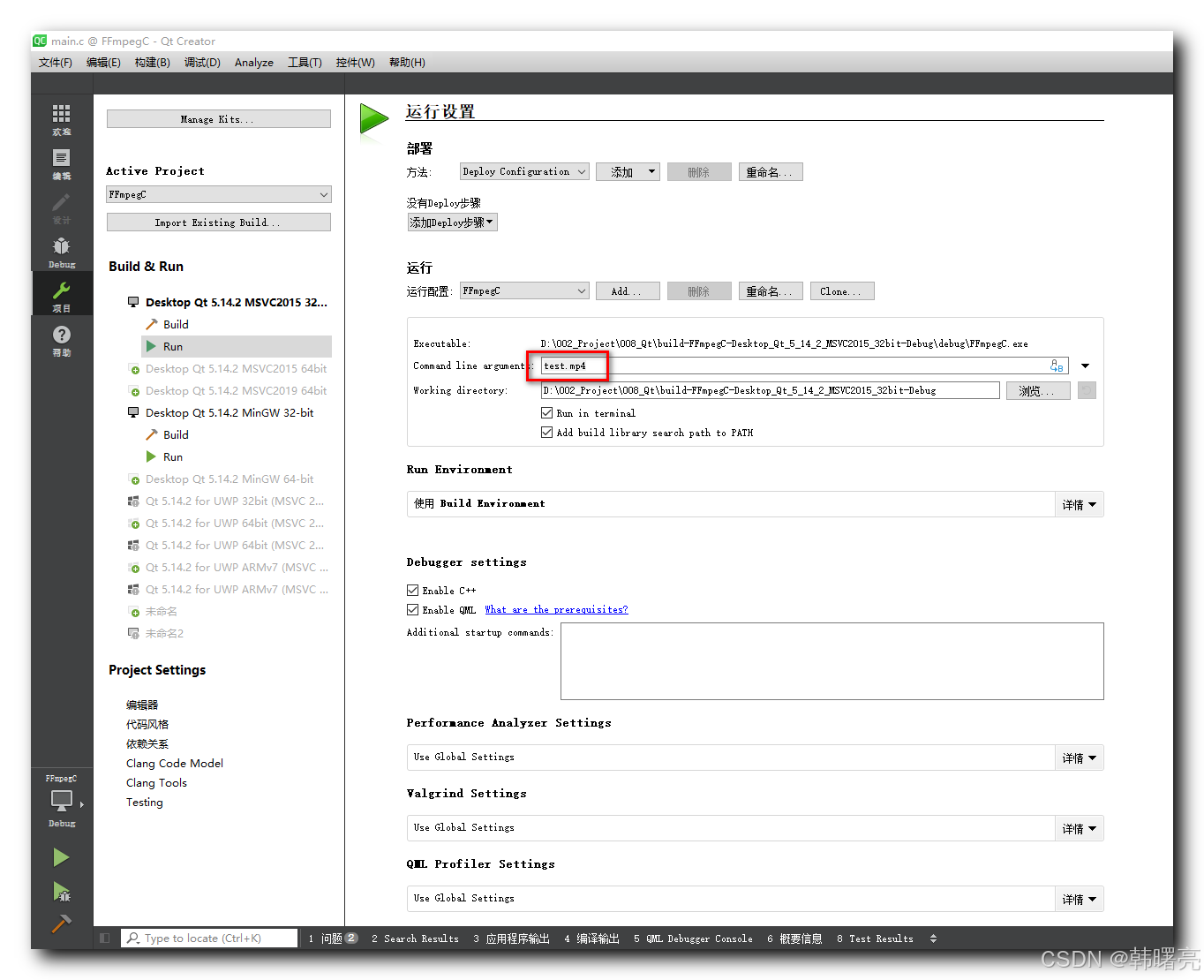Screen dimensions: 1204x980
Task: Click the green Run button in sidebar
Action: [x=61, y=857]
